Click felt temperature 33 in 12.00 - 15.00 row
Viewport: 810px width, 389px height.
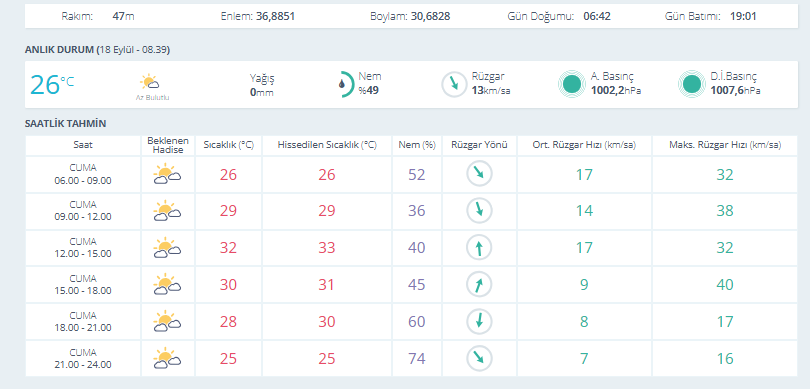327,248
